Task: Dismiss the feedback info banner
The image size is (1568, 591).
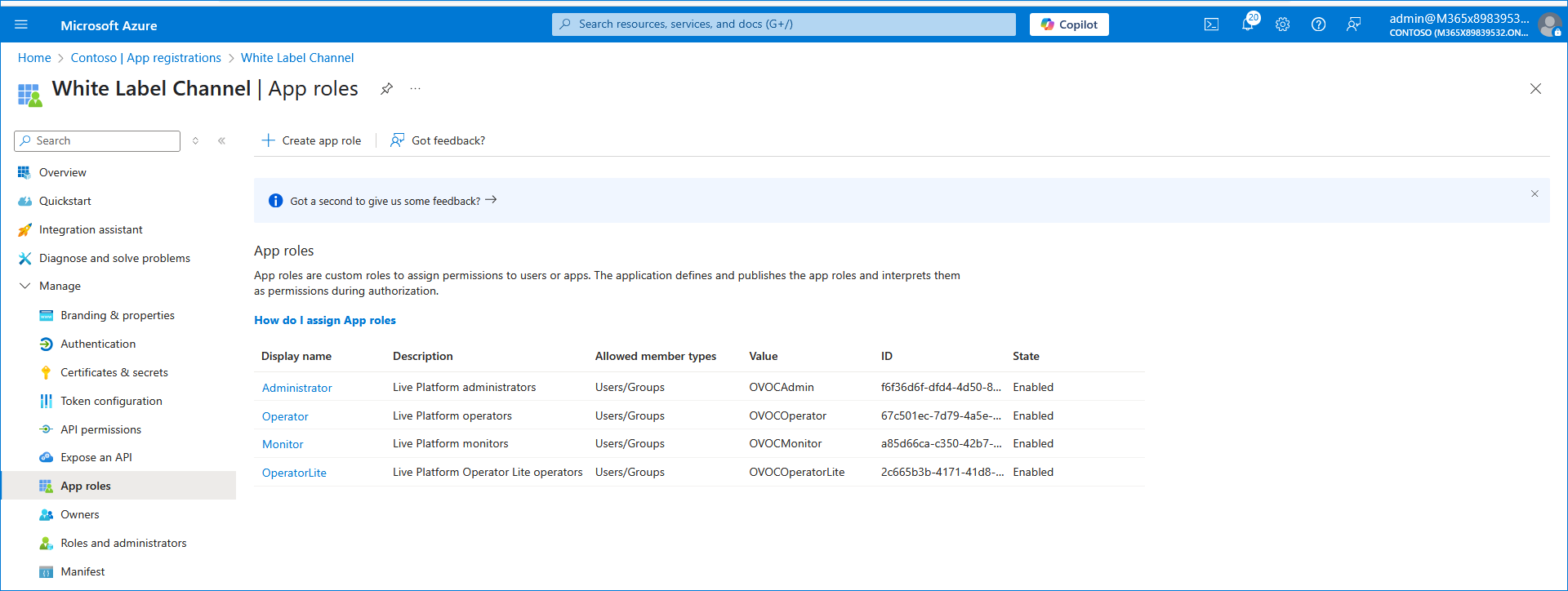Action: (x=1534, y=194)
